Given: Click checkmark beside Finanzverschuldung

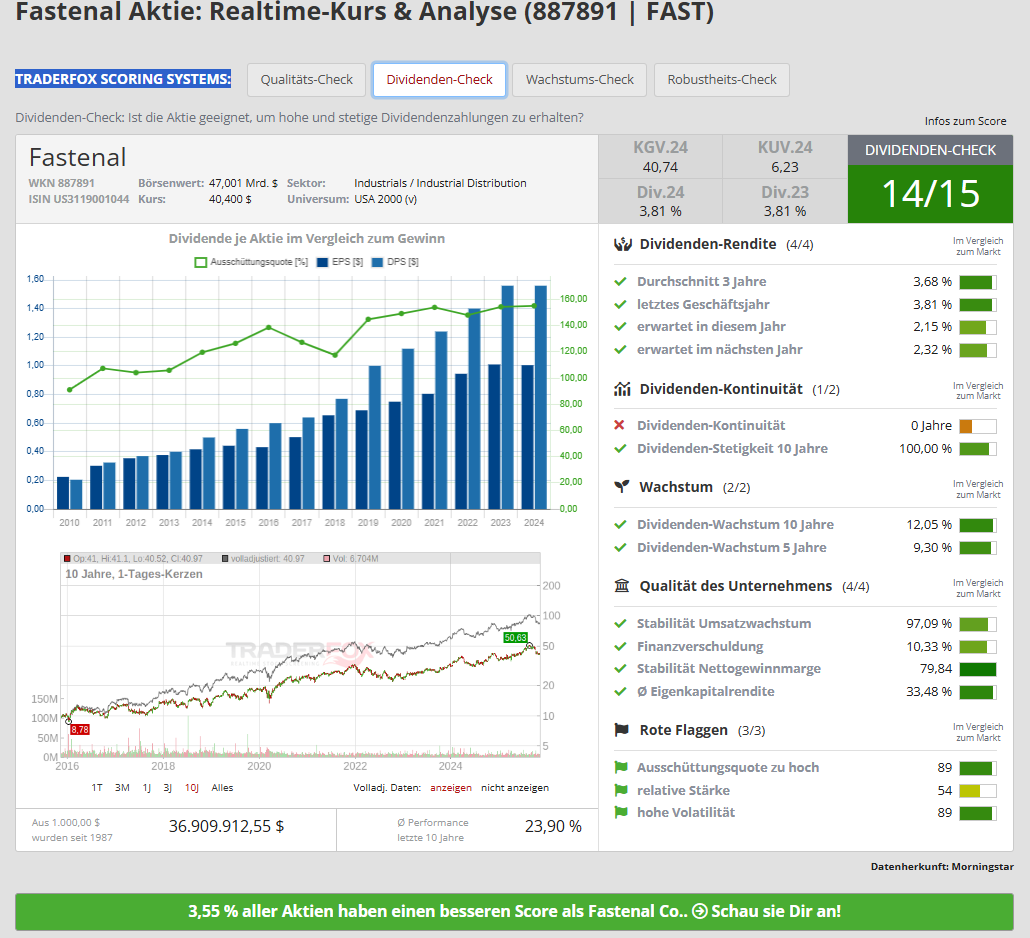Looking at the screenshot, I should point(620,646).
